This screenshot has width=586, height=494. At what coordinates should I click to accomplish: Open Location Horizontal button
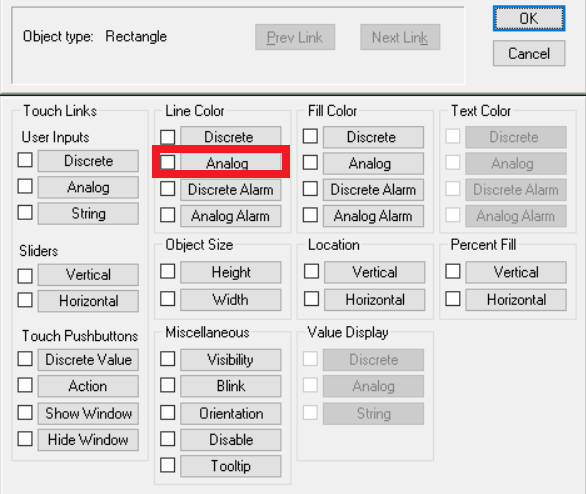[374, 300]
